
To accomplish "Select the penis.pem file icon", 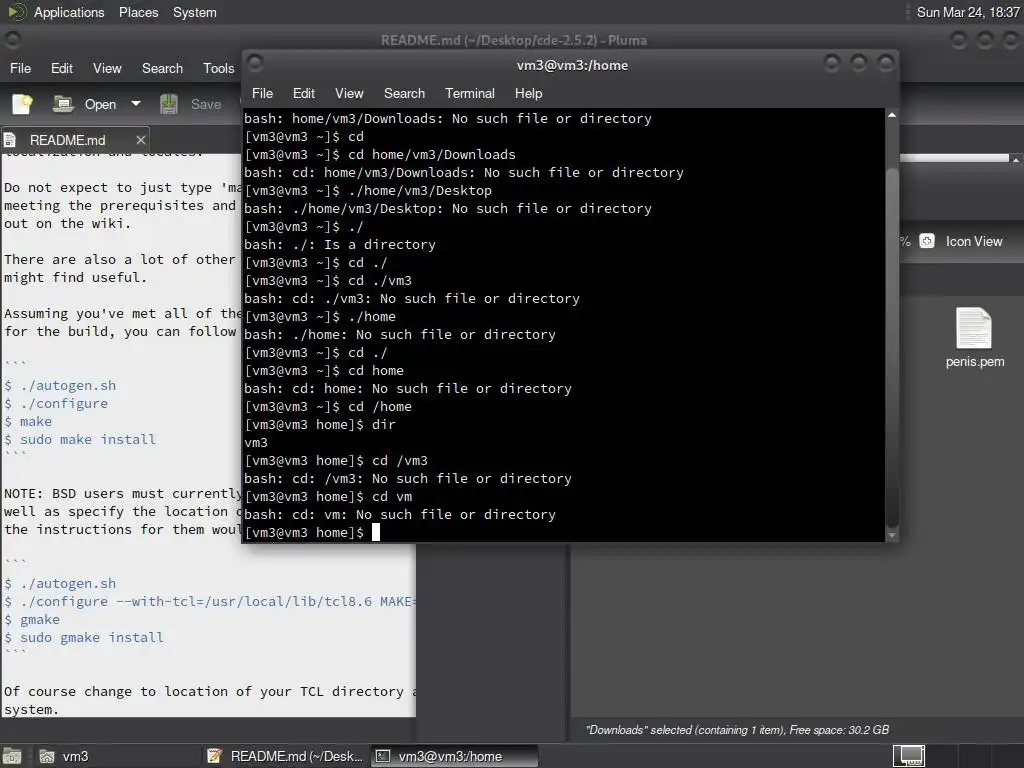I will [974, 337].
